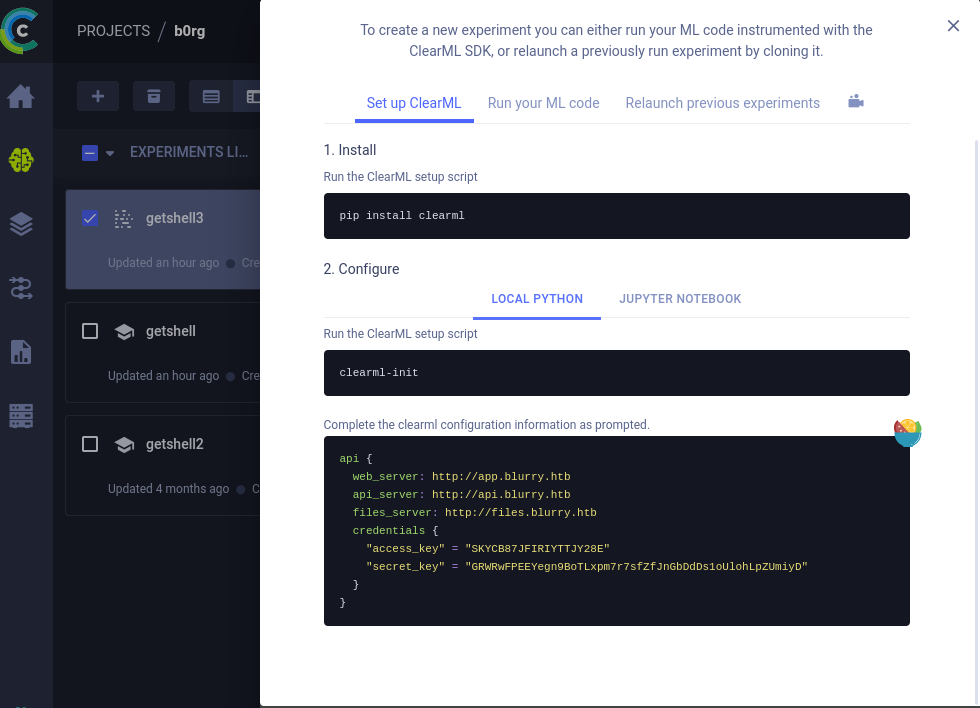Click the plus New Experiment button
Image resolution: width=980 pixels, height=708 pixels.
(x=98, y=96)
